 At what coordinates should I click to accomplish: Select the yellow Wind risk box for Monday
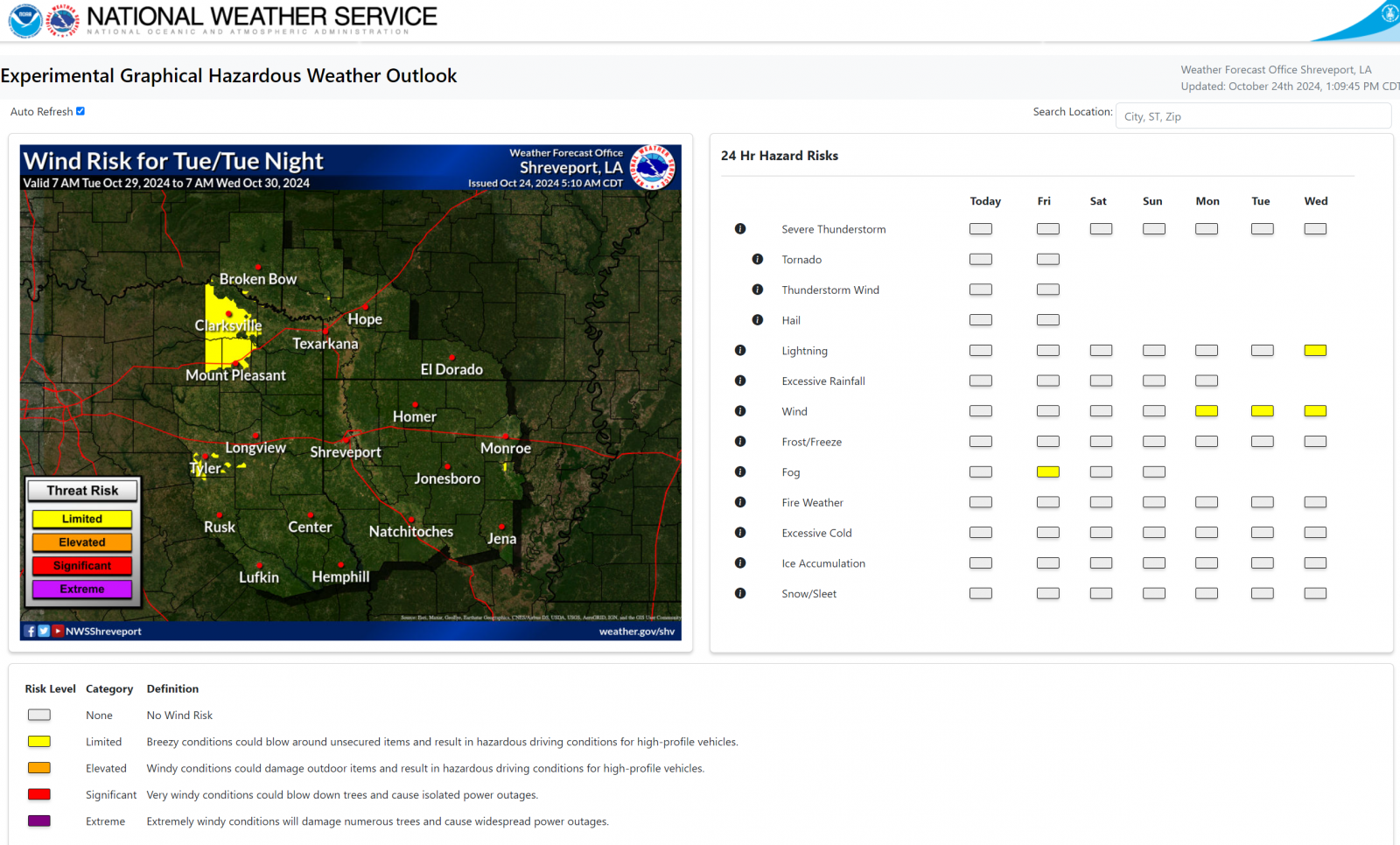click(x=1207, y=411)
